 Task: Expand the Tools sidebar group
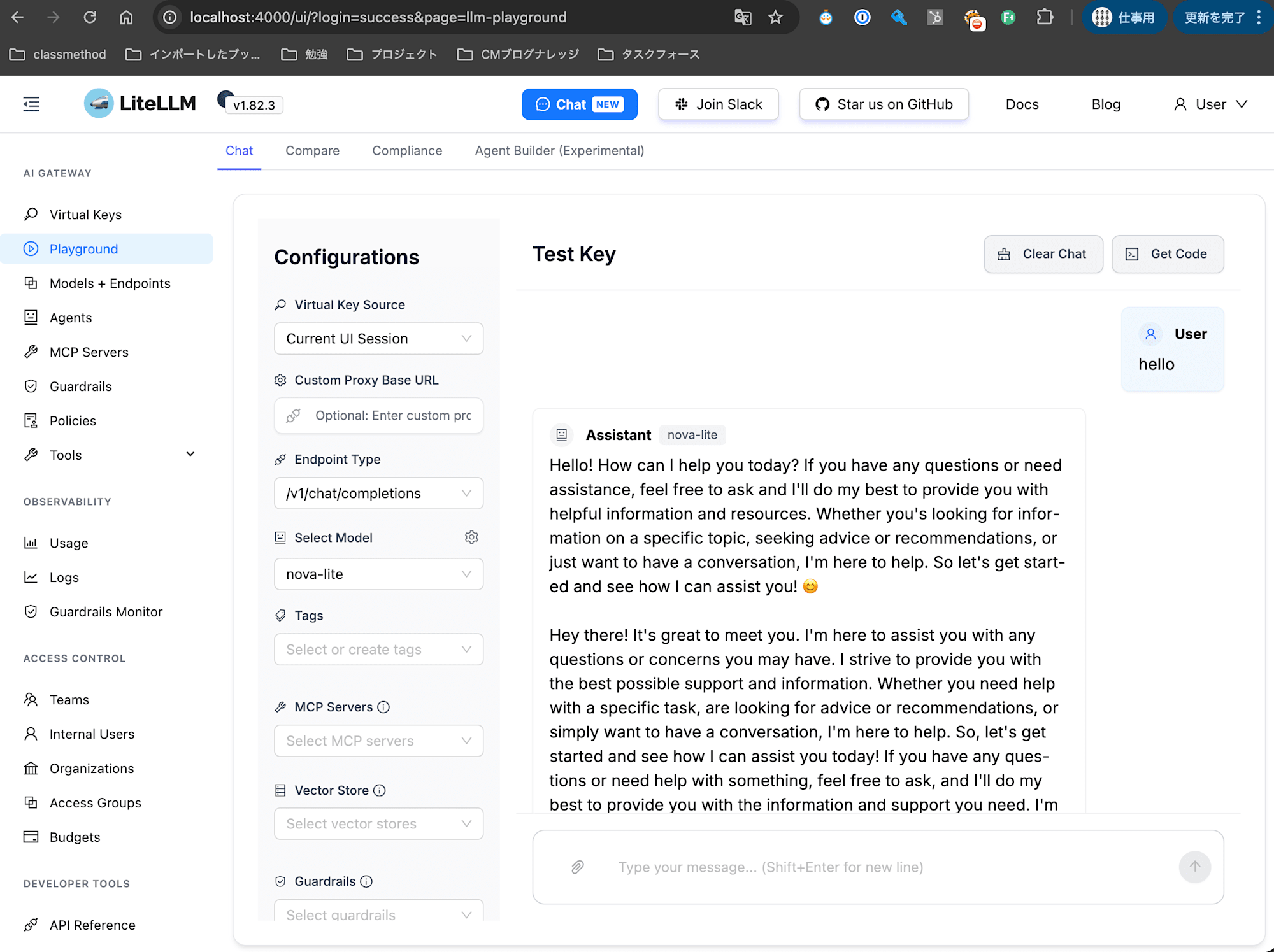106,455
